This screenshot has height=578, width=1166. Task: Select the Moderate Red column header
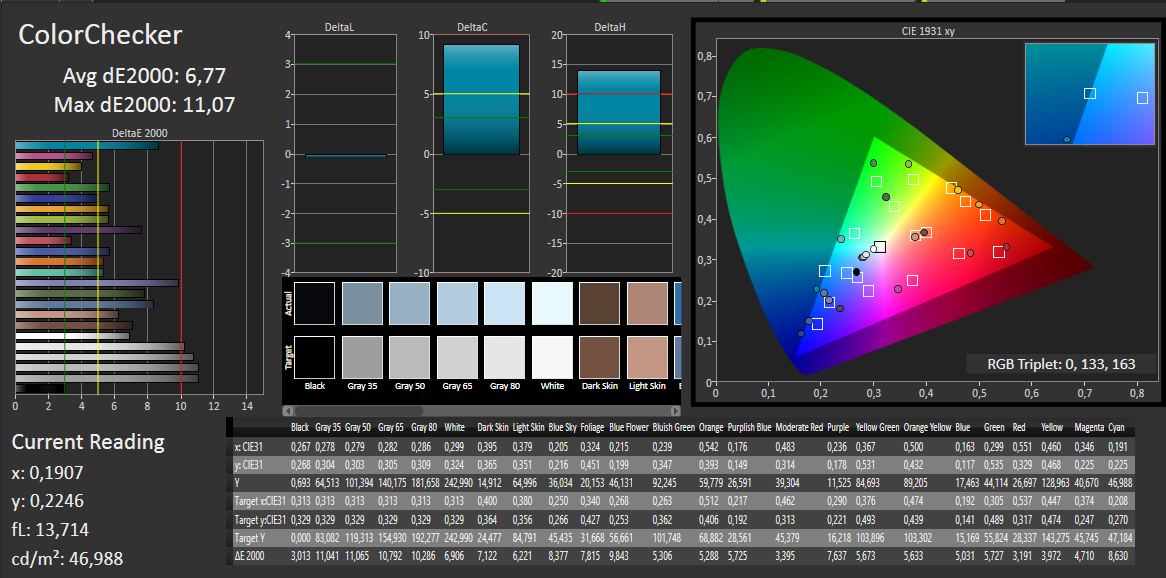(799, 428)
